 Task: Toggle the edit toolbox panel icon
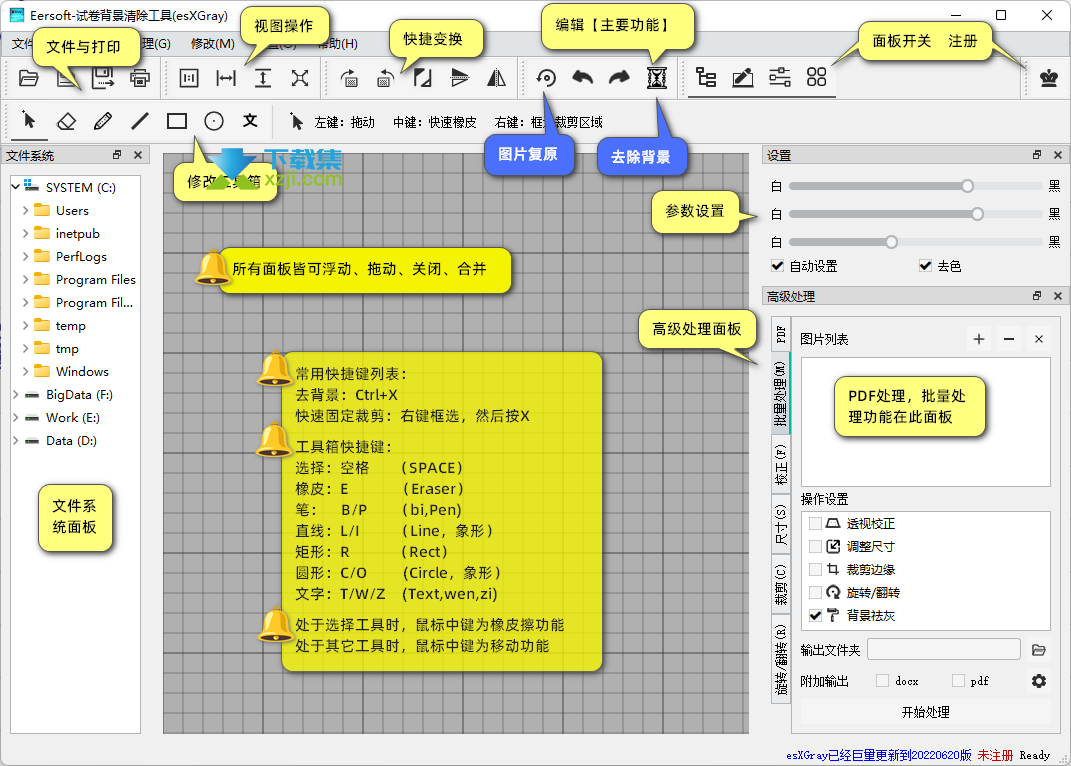[x=743, y=78]
